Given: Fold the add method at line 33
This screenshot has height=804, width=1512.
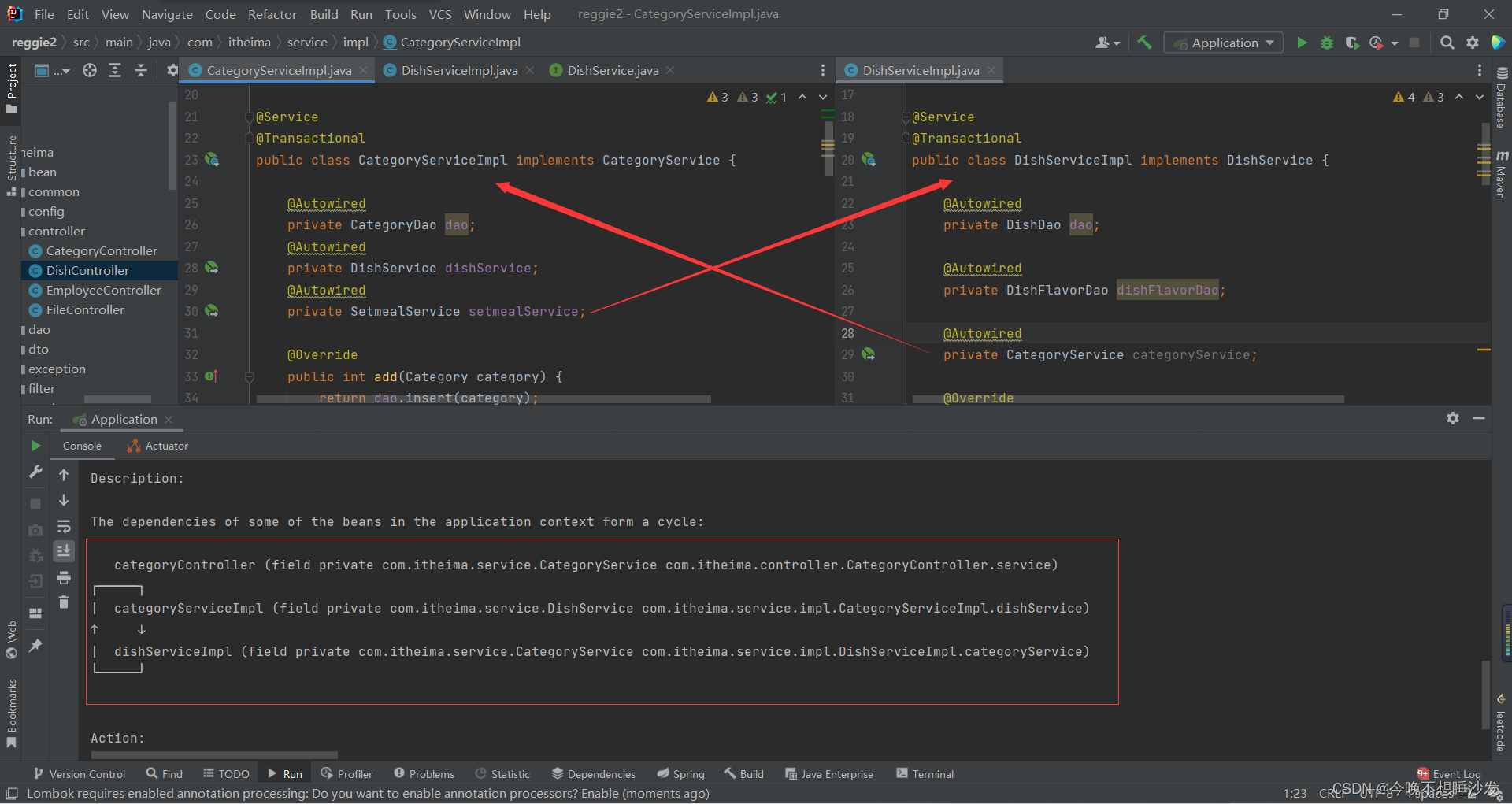Looking at the screenshot, I should tap(250, 376).
